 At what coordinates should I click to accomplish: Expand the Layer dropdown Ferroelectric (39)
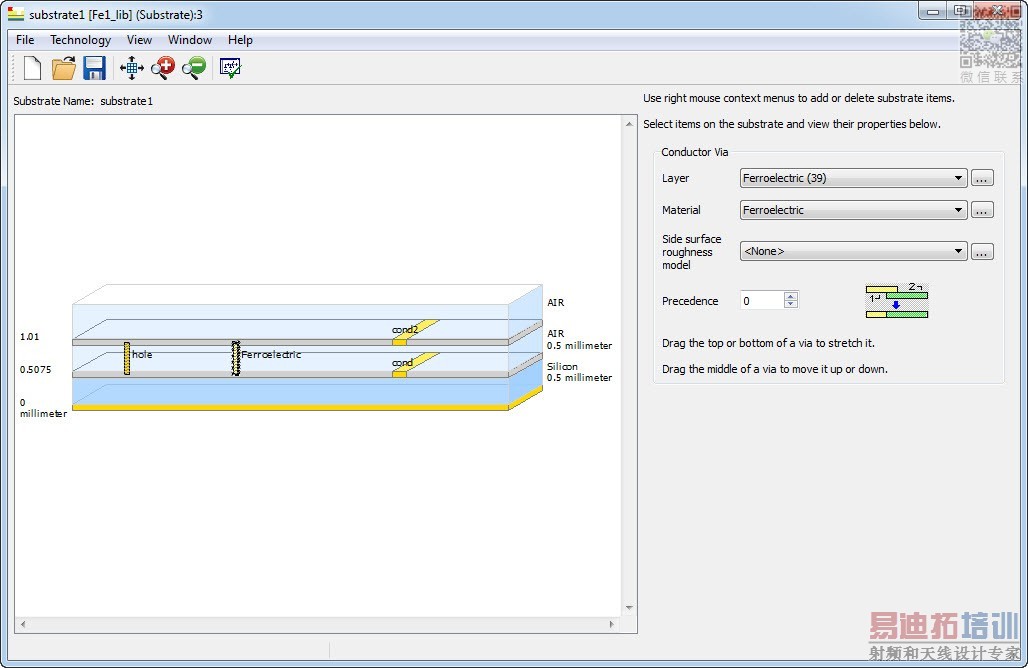coord(853,178)
